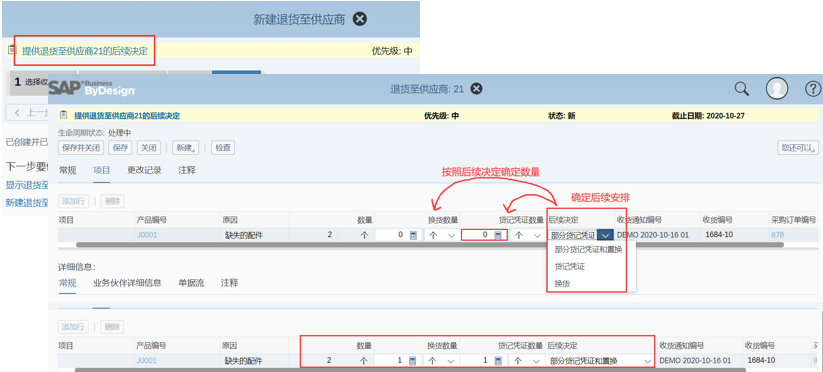Click 采购订单编号 column header
The width and height of the screenshot is (823, 372).
[x=793, y=220]
